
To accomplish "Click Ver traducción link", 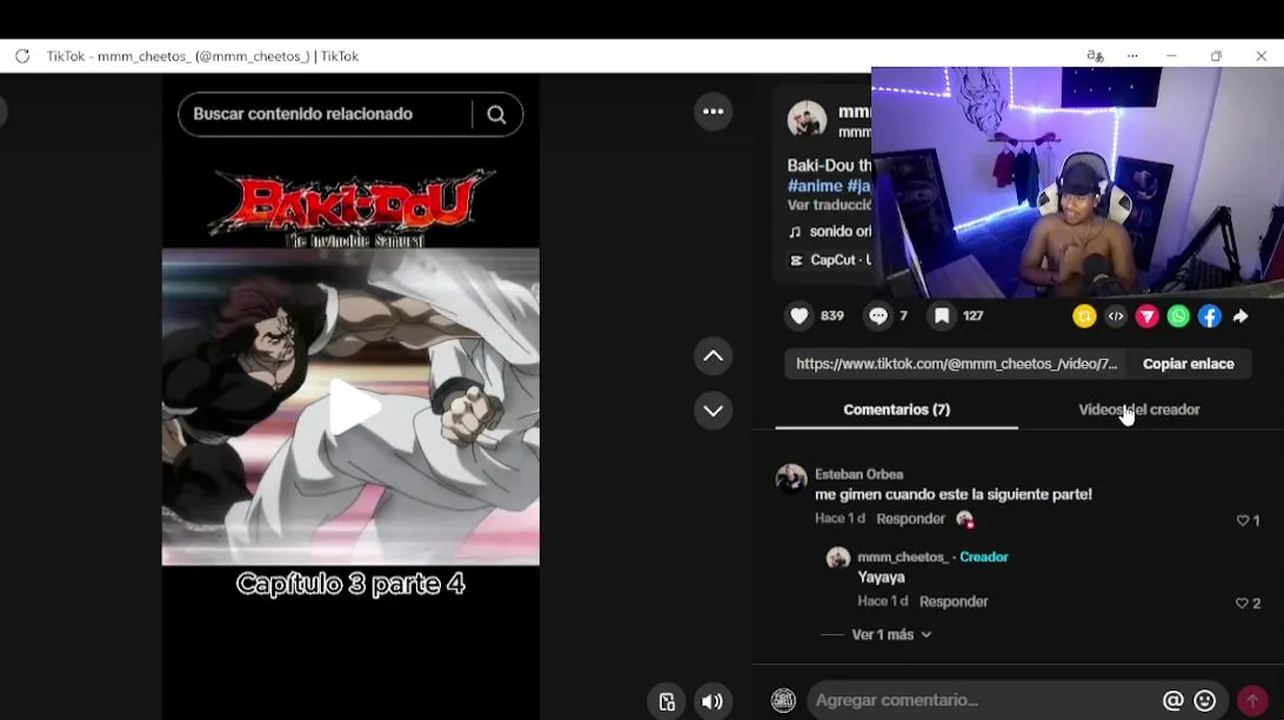I will click(828, 205).
